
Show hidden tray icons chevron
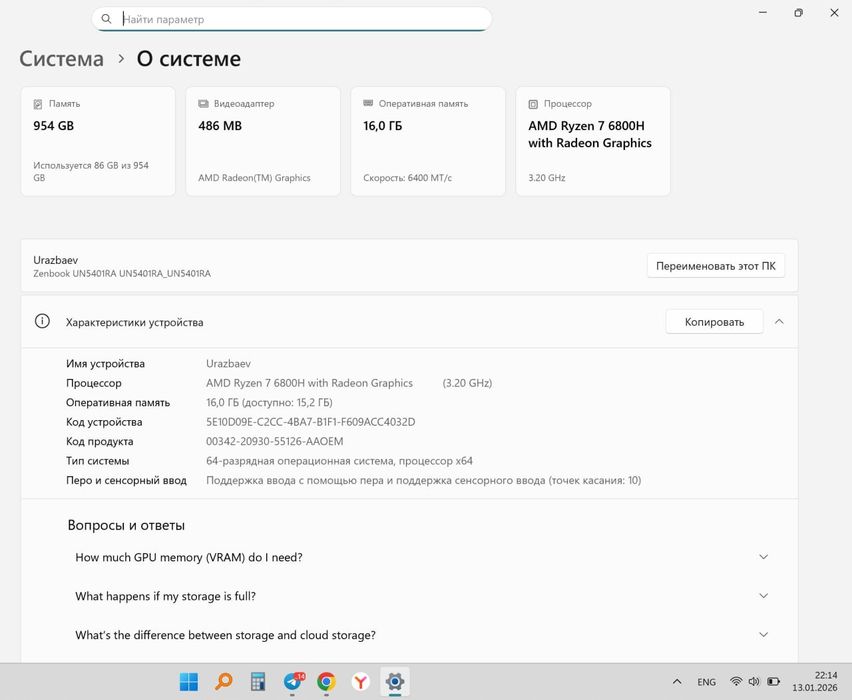click(x=677, y=682)
